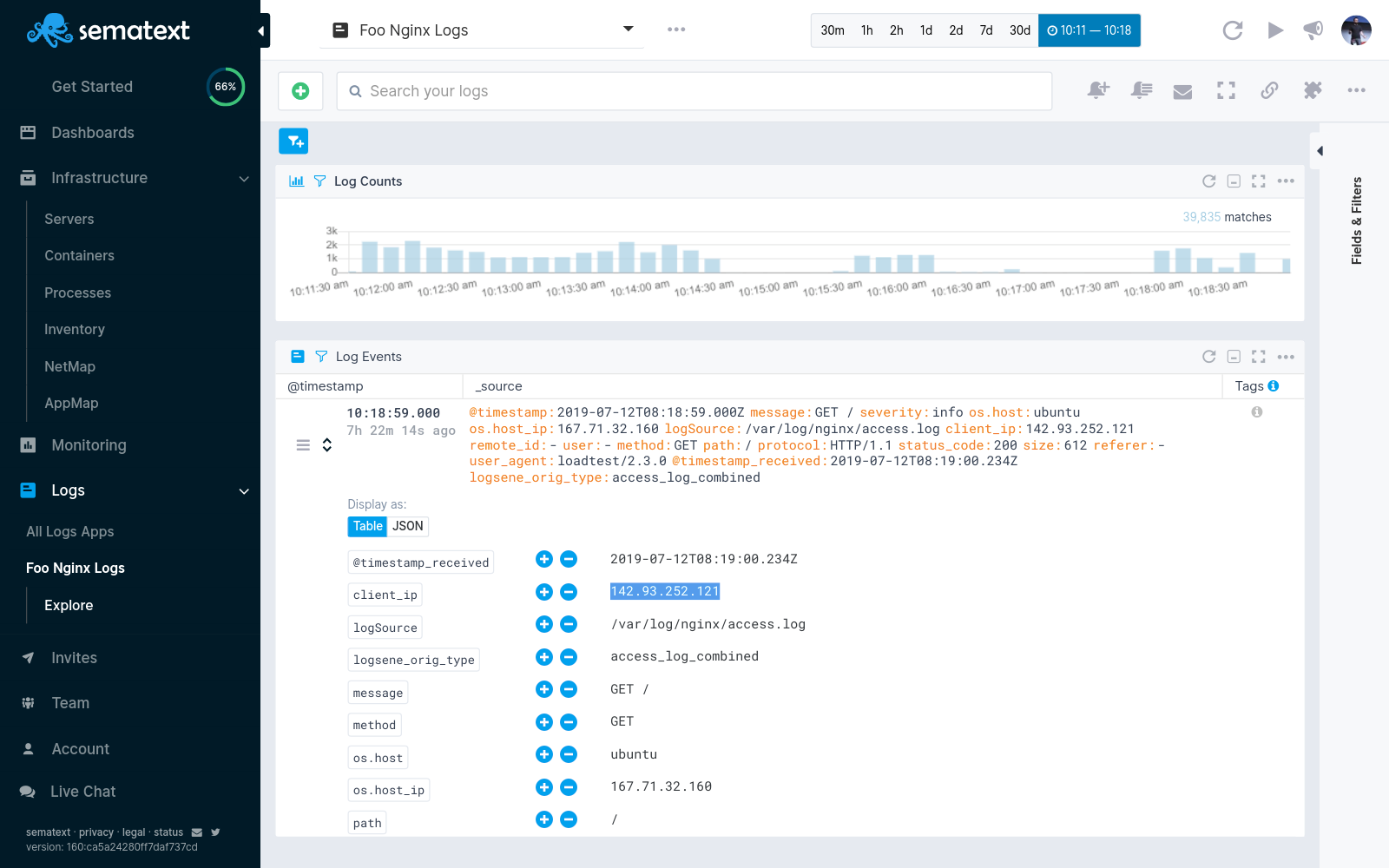
Task: Set time range to 1d
Action: 926,30
